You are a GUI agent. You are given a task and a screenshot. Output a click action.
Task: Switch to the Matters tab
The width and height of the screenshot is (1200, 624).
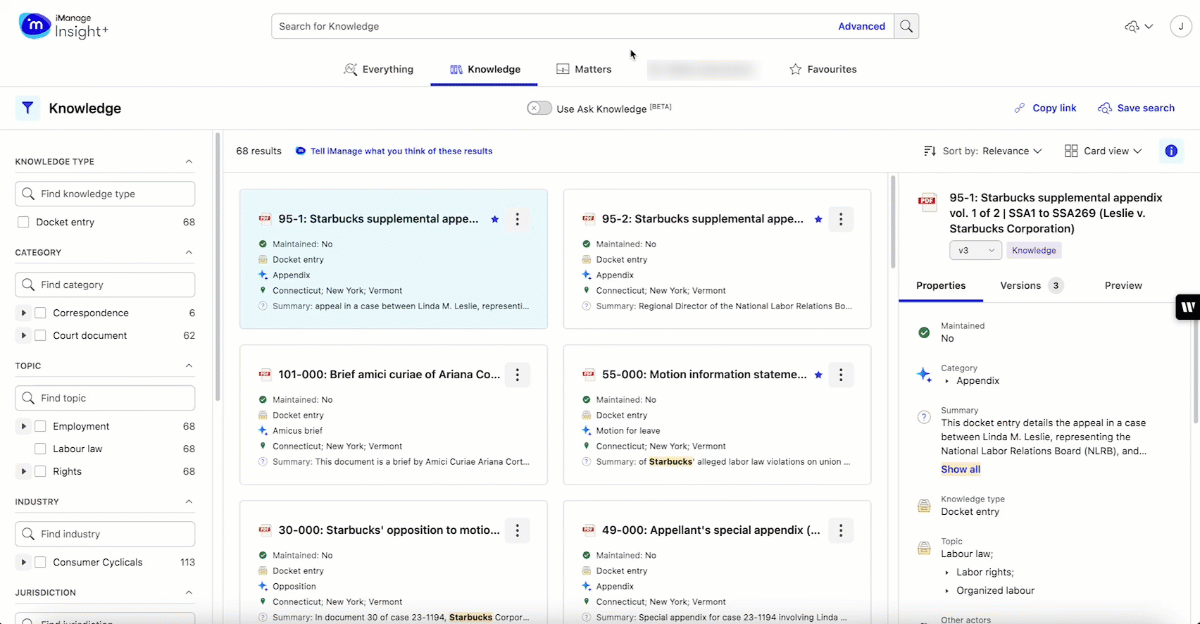point(584,69)
